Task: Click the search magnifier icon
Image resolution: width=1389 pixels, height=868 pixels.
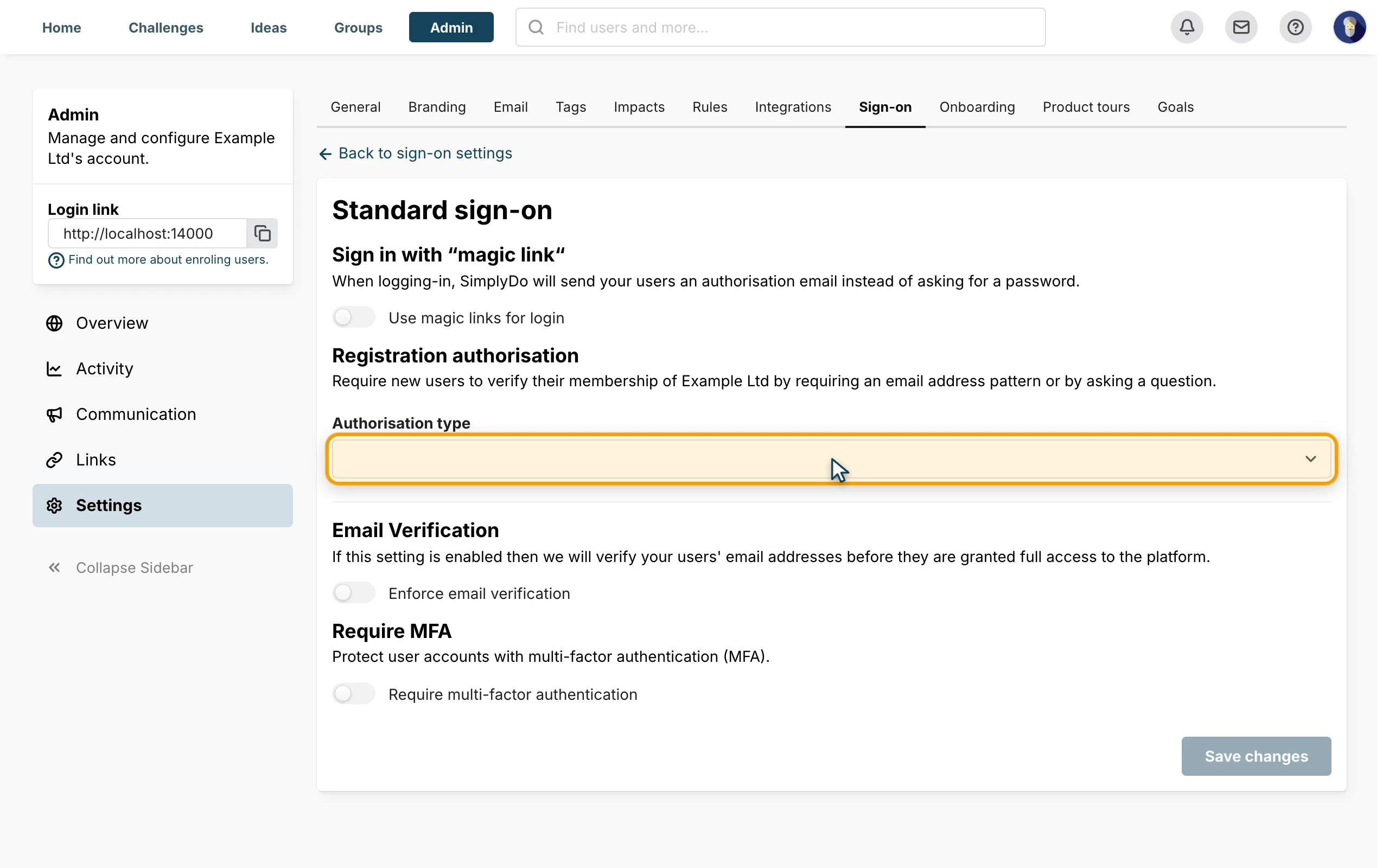Action: click(536, 27)
